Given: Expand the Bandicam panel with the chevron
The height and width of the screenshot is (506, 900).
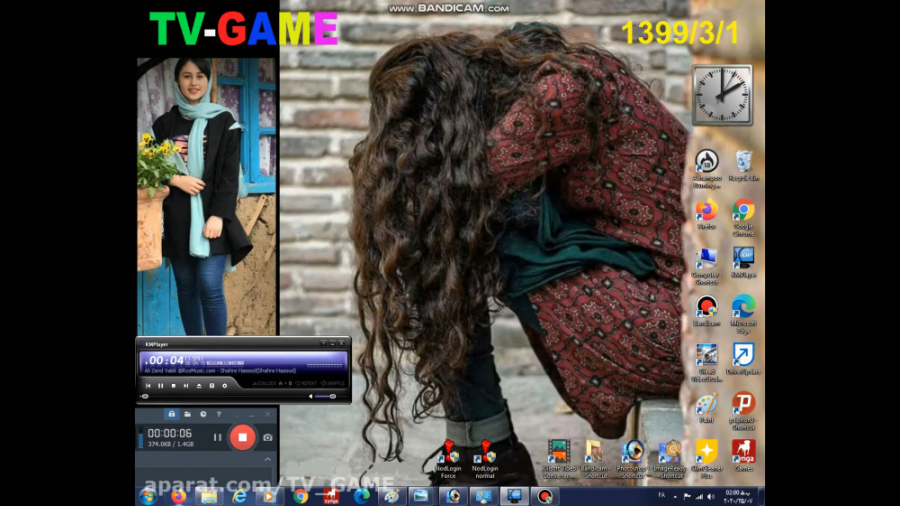Looking at the screenshot, I should 267,459.
